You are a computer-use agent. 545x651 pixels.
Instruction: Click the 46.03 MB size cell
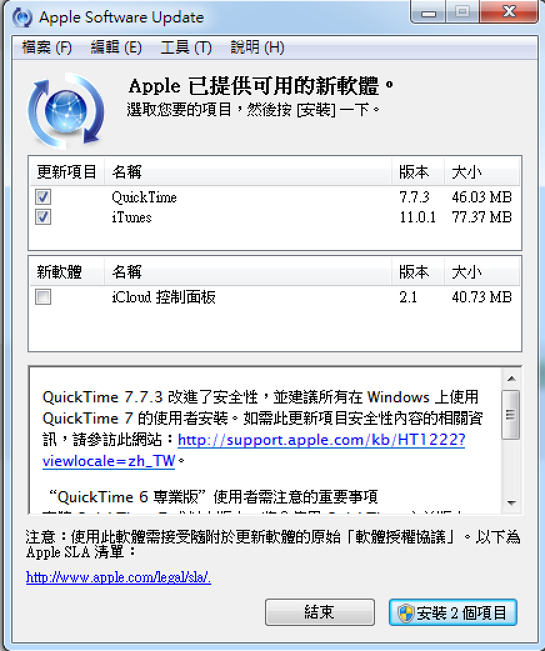point(482,197)
